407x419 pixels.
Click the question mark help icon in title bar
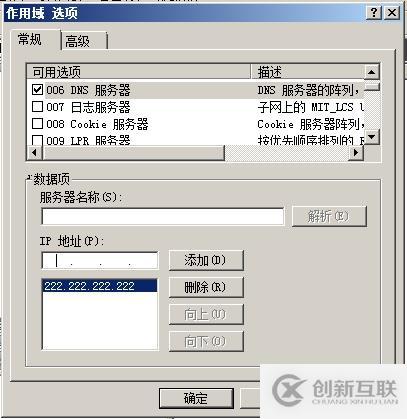pos(374,13)
